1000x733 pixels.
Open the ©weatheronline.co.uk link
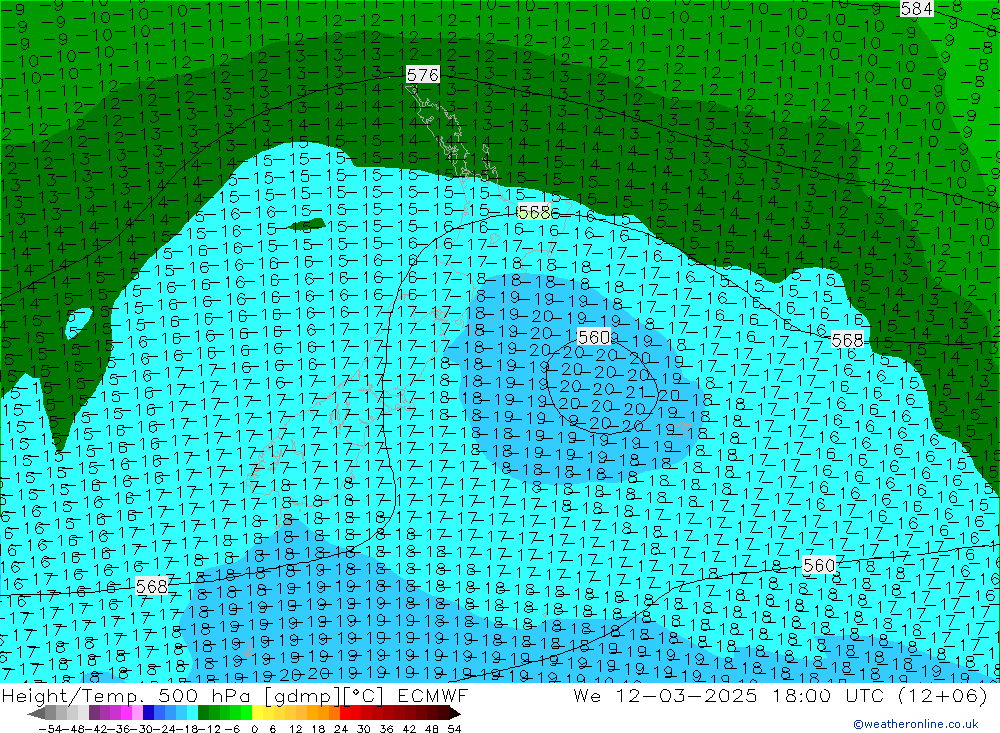pos(915,724)
